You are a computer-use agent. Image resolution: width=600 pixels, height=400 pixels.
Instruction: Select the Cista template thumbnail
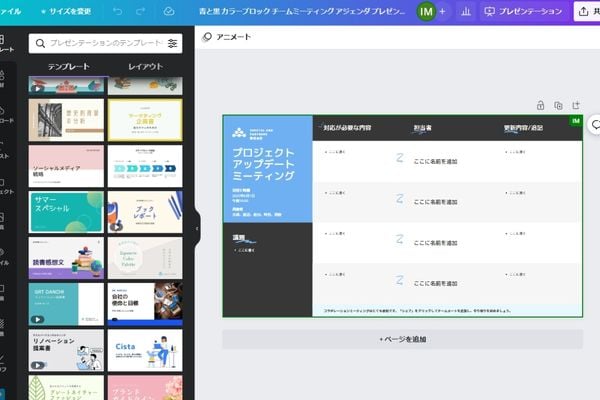[x=145, y=350]
